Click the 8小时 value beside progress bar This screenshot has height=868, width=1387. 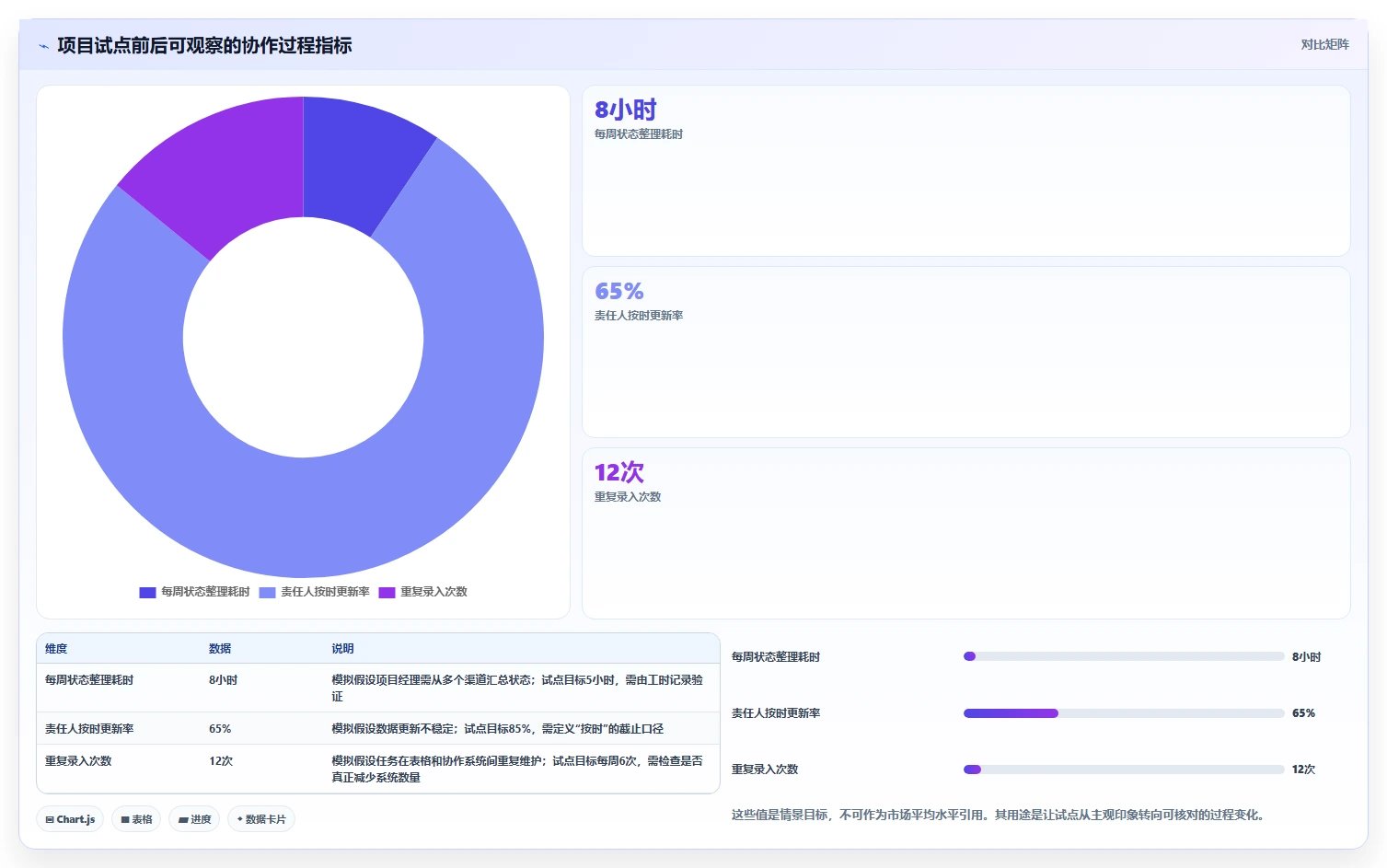pos(1307,657)
